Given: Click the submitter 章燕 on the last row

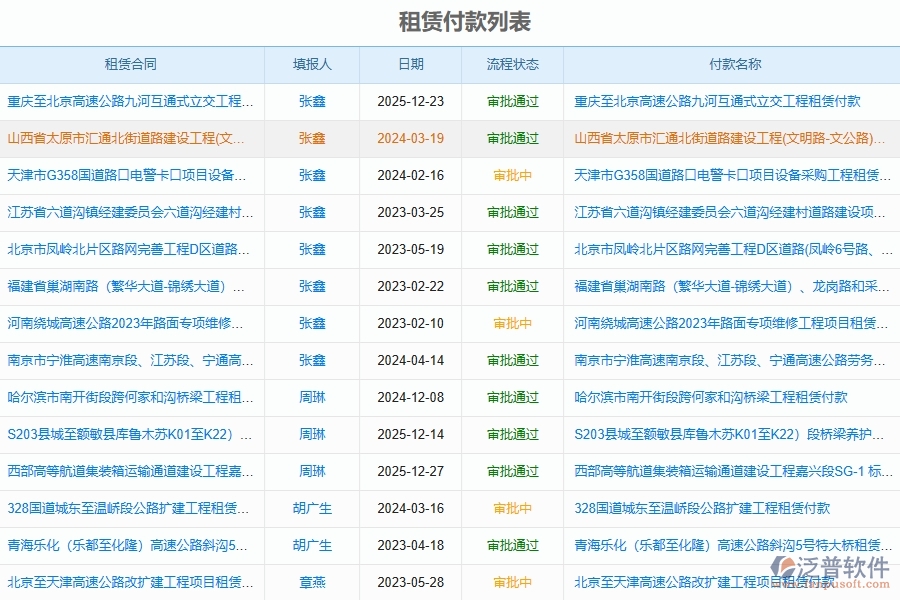Looking at the screenshot, I should point(312,582).
